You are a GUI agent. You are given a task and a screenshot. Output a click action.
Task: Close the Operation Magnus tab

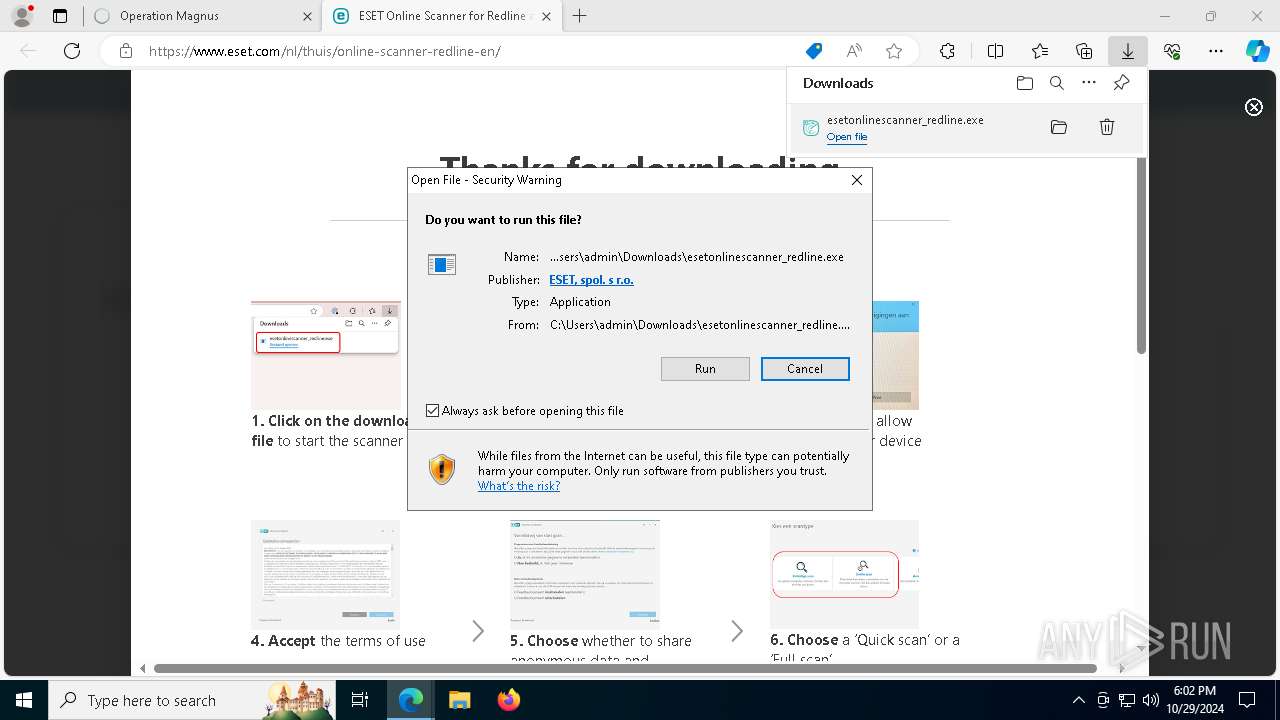(307, 16)
